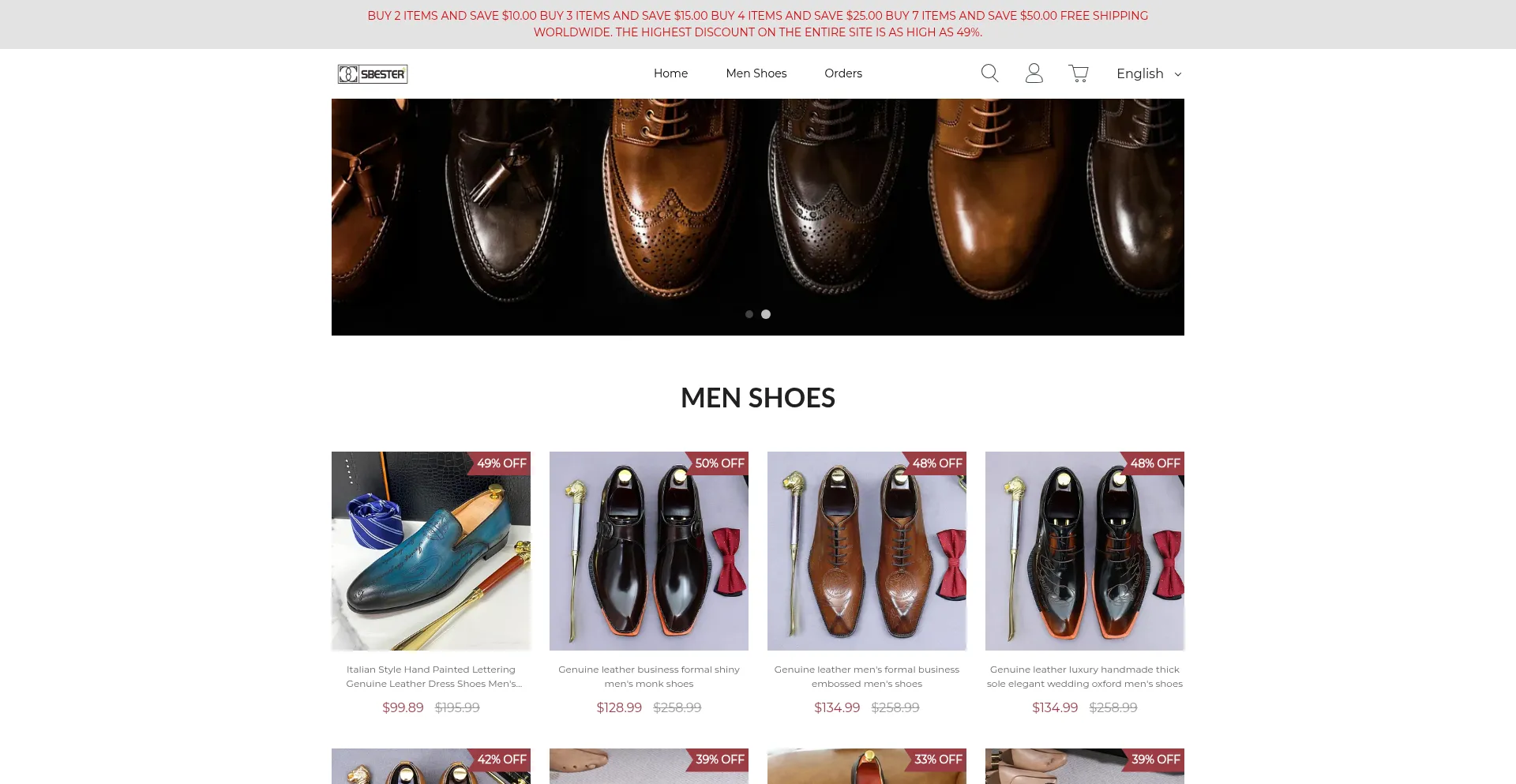Image resolution: width=1516 pixels, height=784 pixels.
Task: Open Genuine leather business formal shiny monk link
Action: 649,677
